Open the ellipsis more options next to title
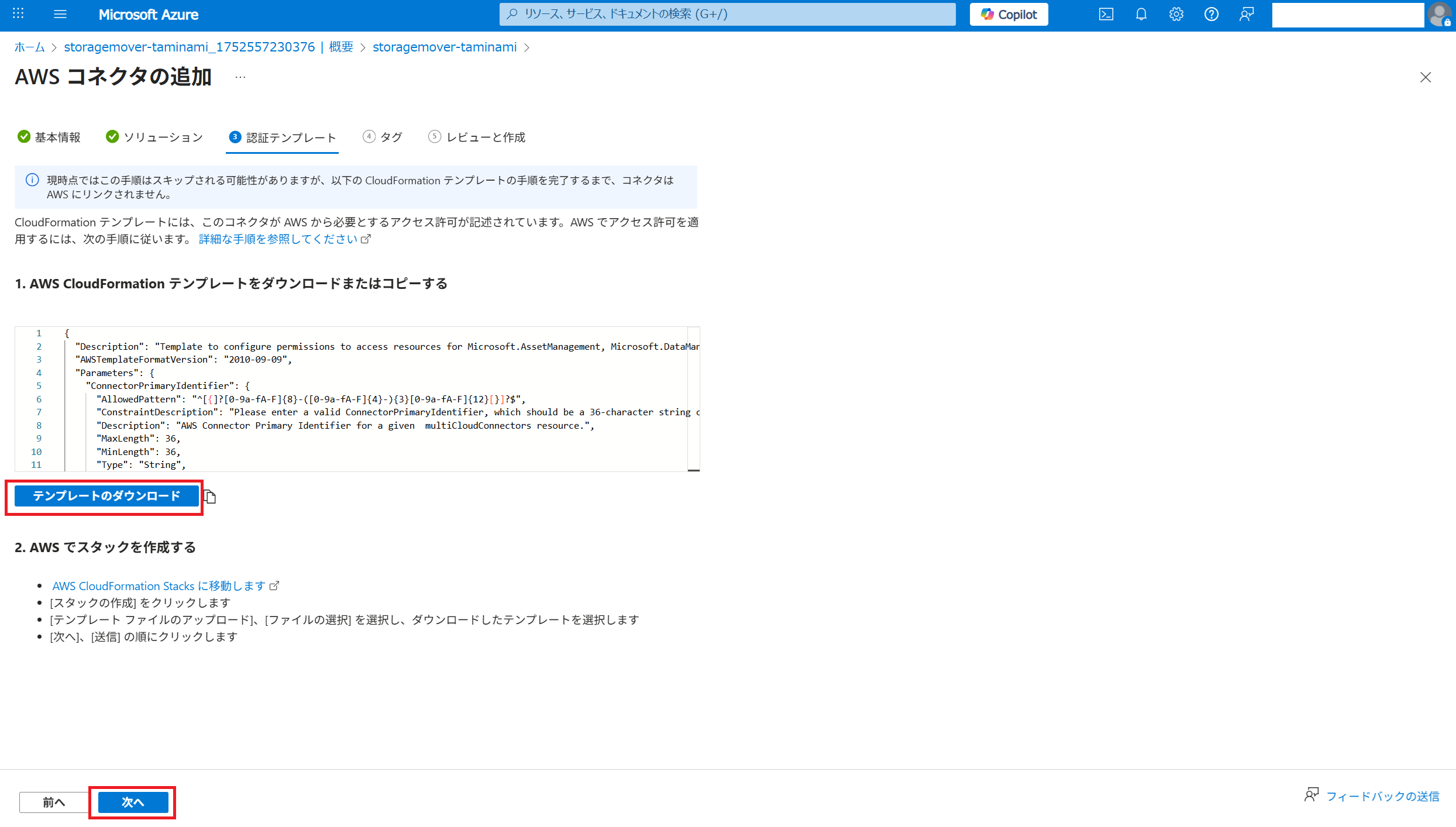The height and width of the screenshot is (827, 1456). (240, 77)
